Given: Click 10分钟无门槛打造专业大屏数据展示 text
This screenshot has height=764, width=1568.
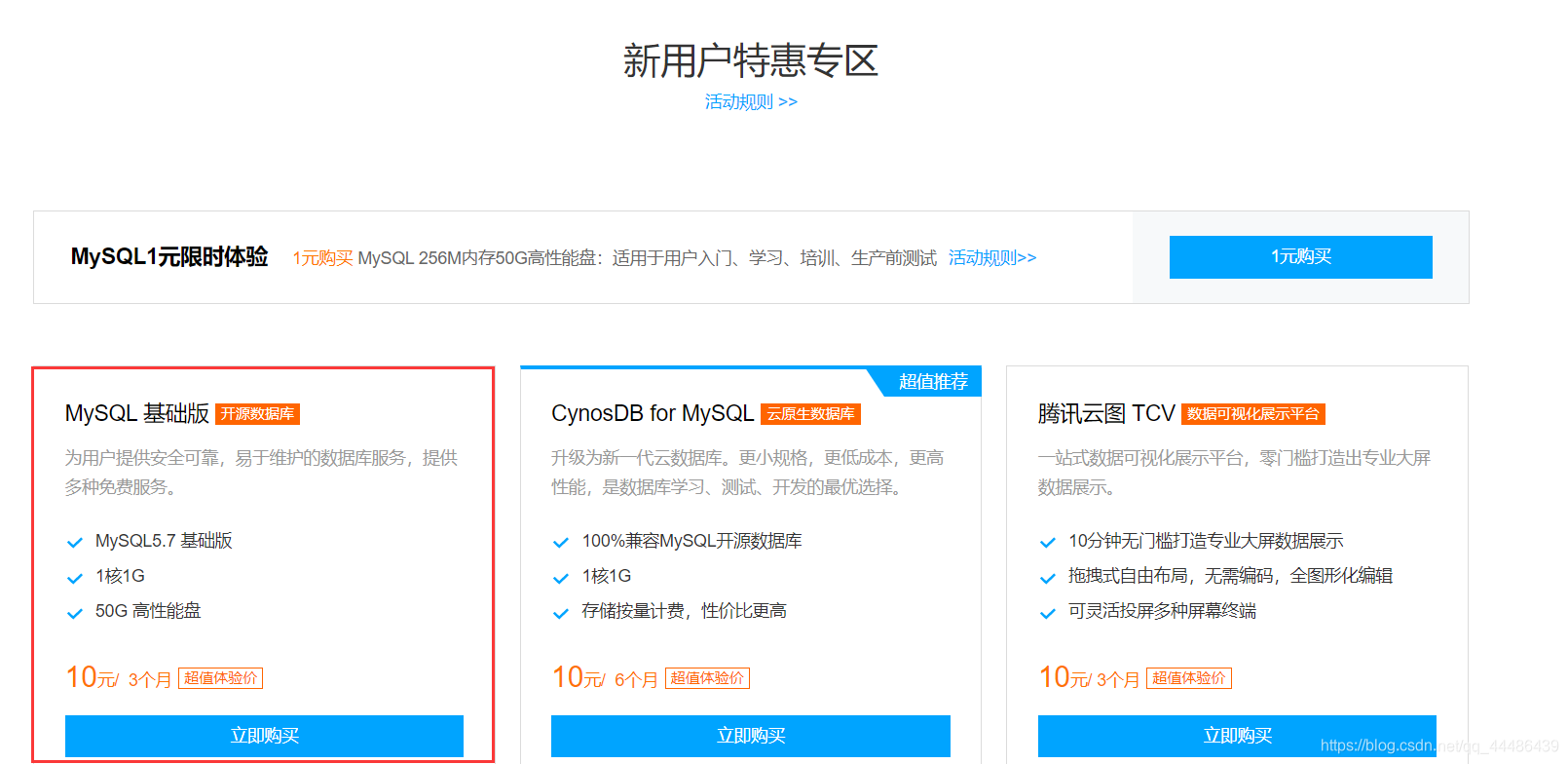Looking at the screenshot, I should 1206,541.
